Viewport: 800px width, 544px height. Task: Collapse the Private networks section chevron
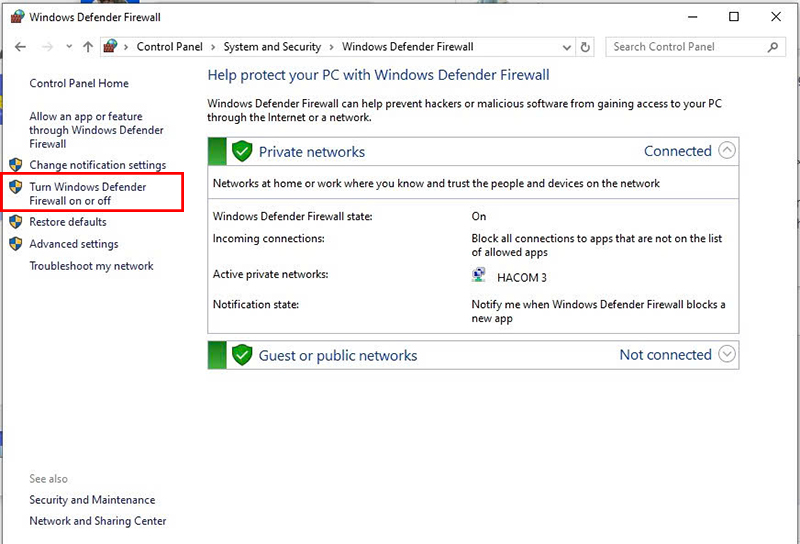click(727, 151)
